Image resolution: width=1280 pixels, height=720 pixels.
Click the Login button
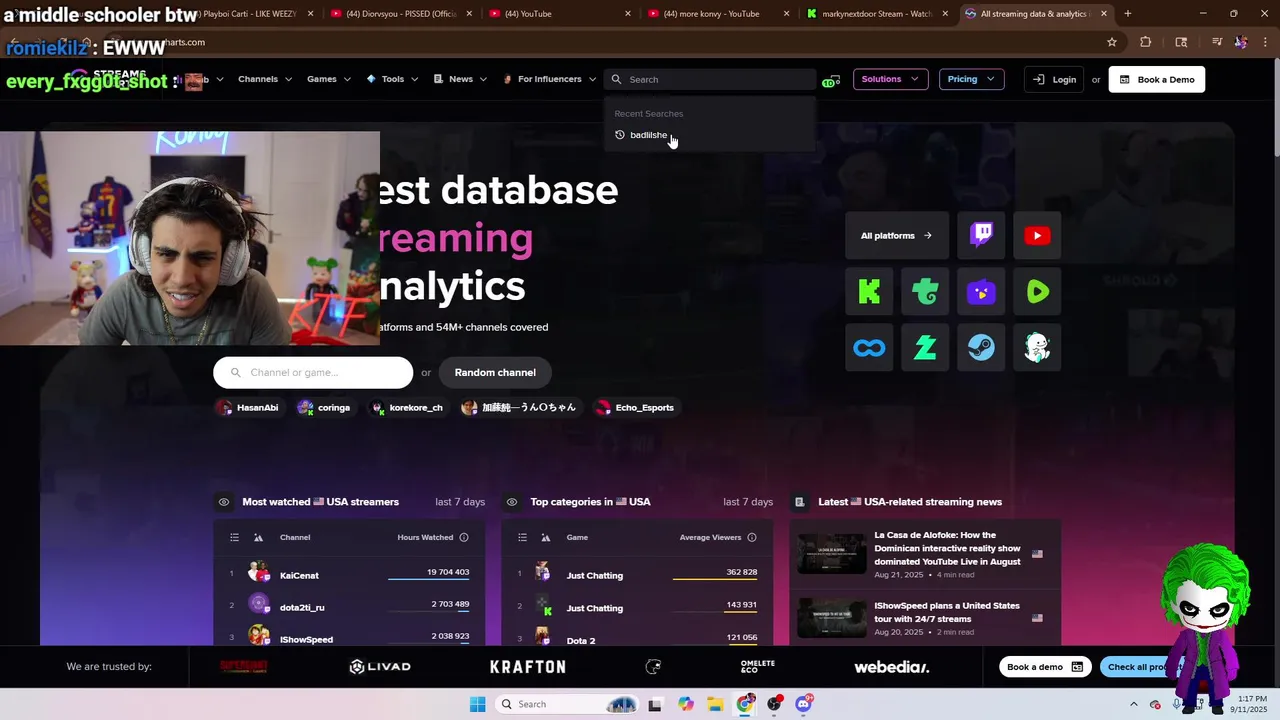(1055, 79)
